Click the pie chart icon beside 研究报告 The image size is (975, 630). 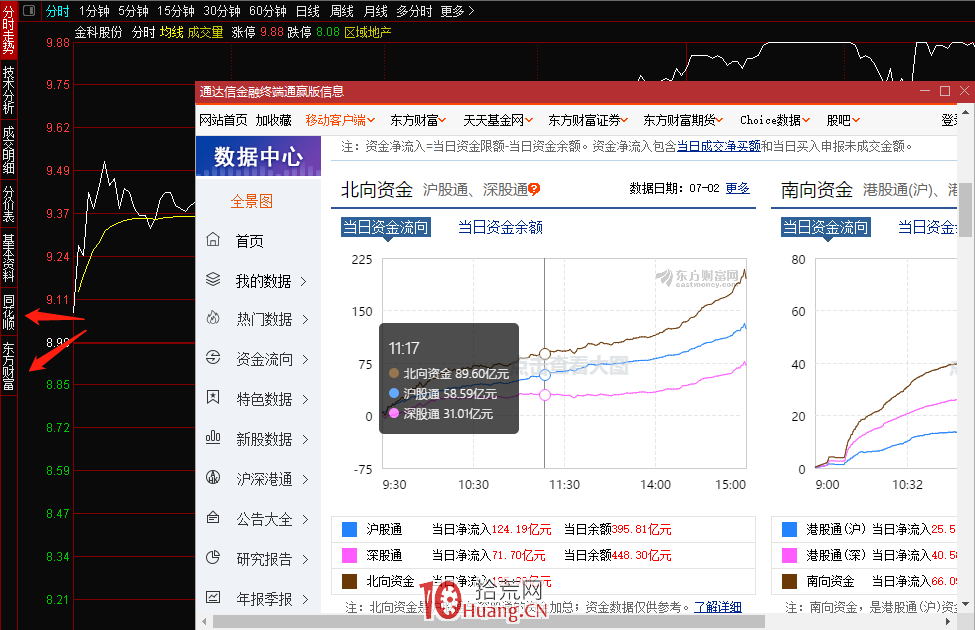pyautogui.click(x=213, y=557)
